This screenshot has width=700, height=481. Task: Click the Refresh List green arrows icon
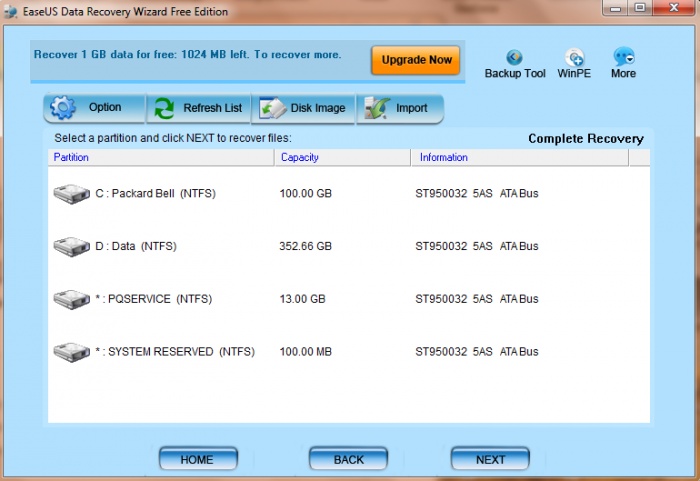pos(165,108)
